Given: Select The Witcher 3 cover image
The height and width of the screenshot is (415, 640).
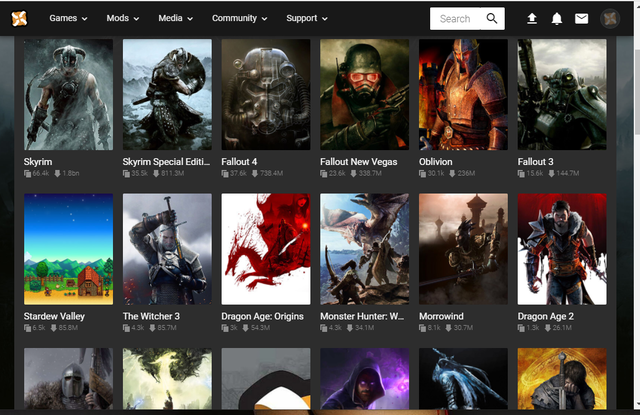Looking at the screenshot, I should [x=167, y=248].
